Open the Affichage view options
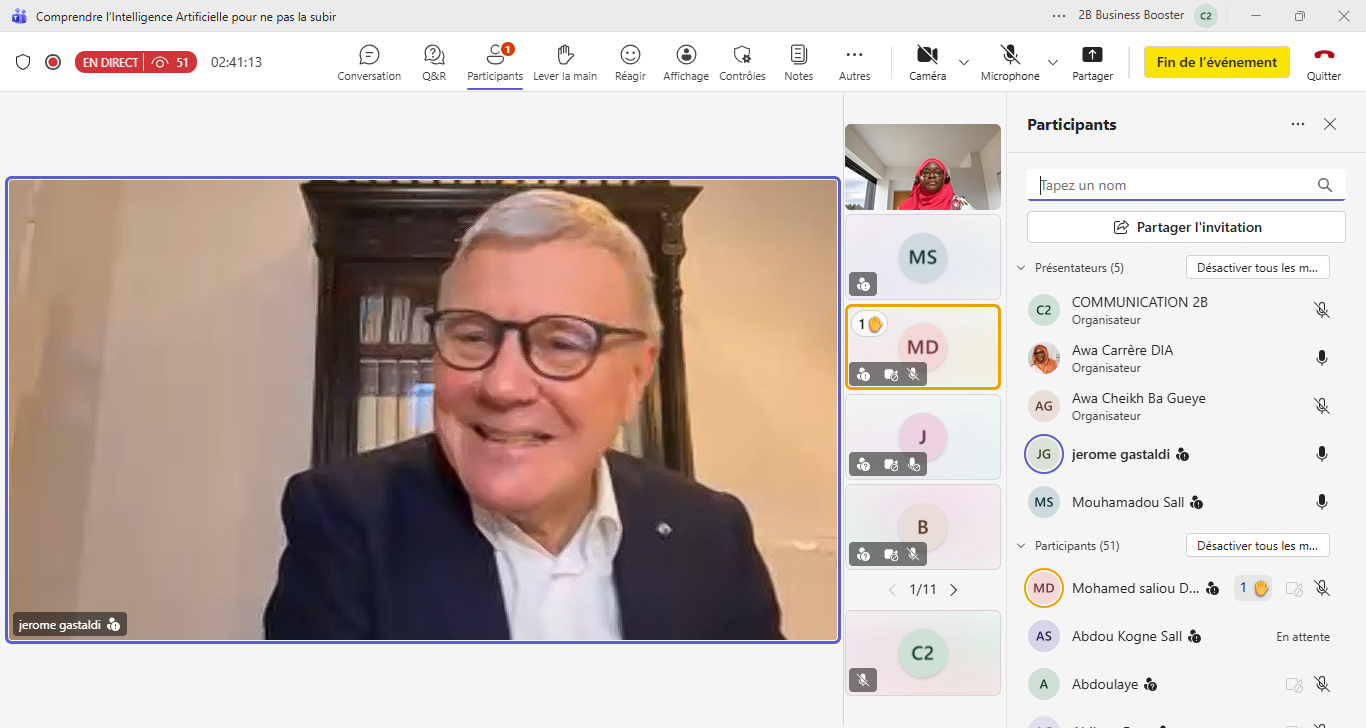This screenshot has height=728, width=1366. 686,62
